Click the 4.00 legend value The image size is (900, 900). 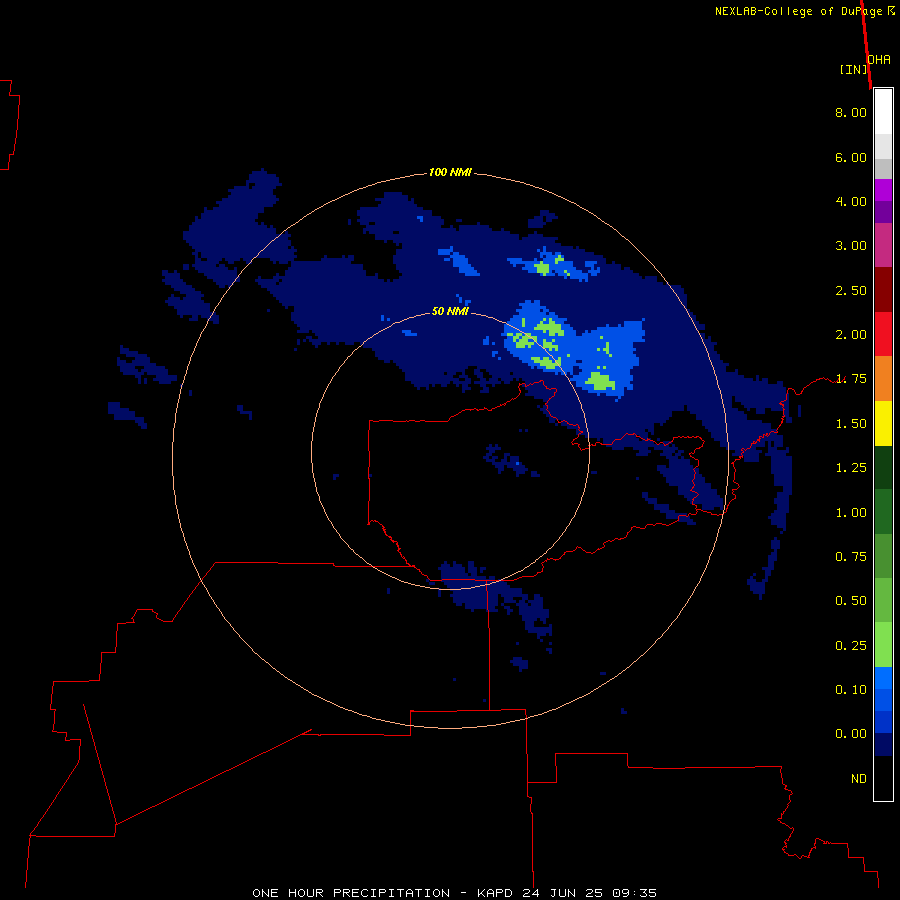click(851, 201)
